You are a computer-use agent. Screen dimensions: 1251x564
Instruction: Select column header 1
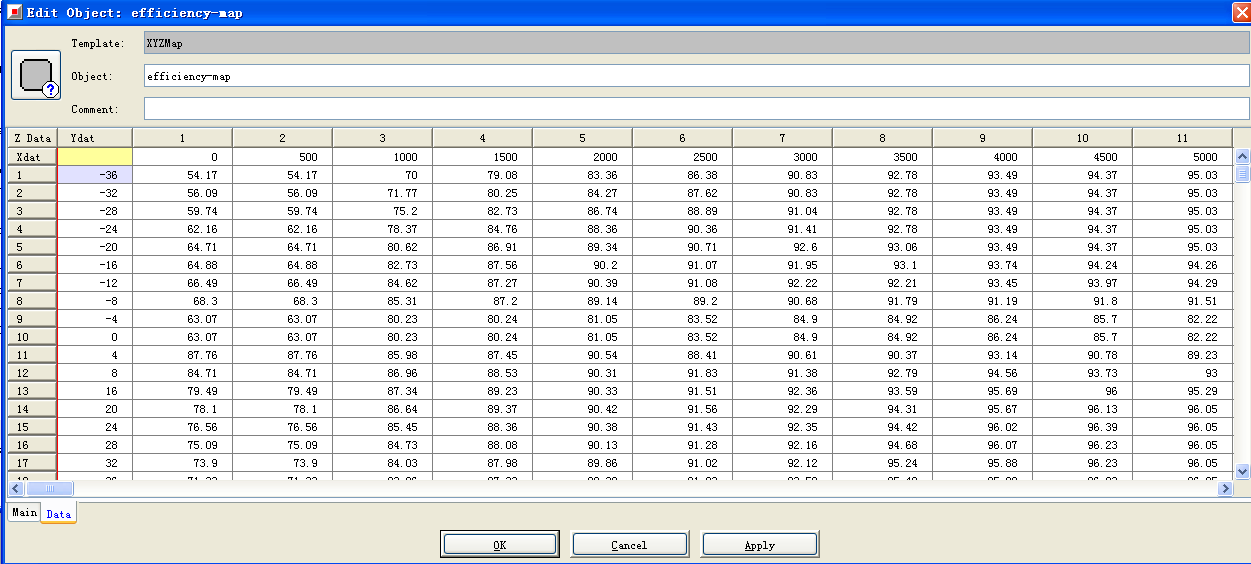click(x=182, y=138)
